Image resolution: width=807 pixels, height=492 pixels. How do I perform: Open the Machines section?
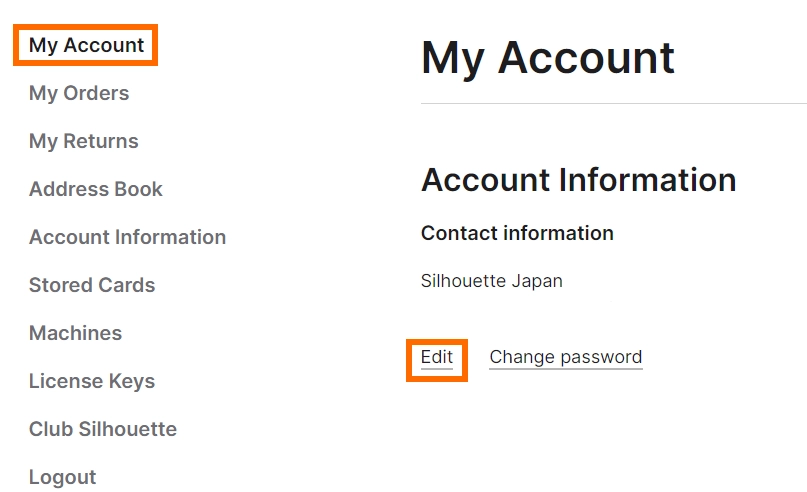pos(75,333)
